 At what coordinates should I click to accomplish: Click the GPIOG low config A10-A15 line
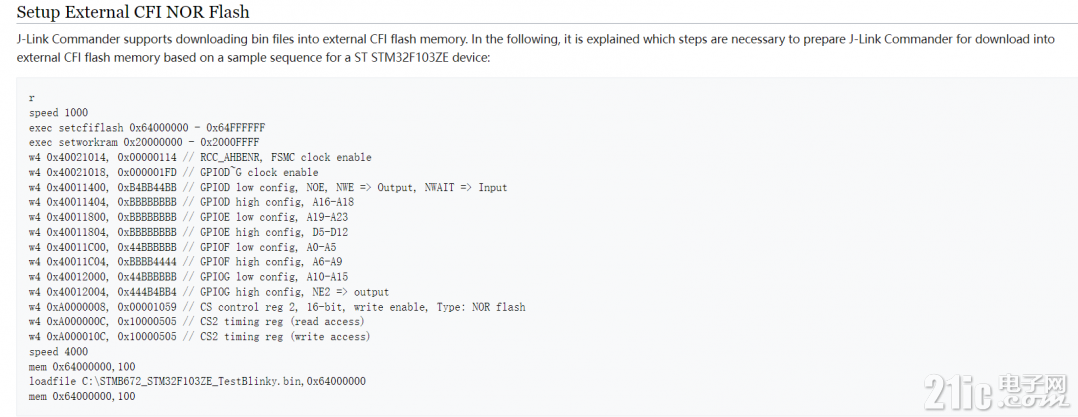(x=188, y=277)
